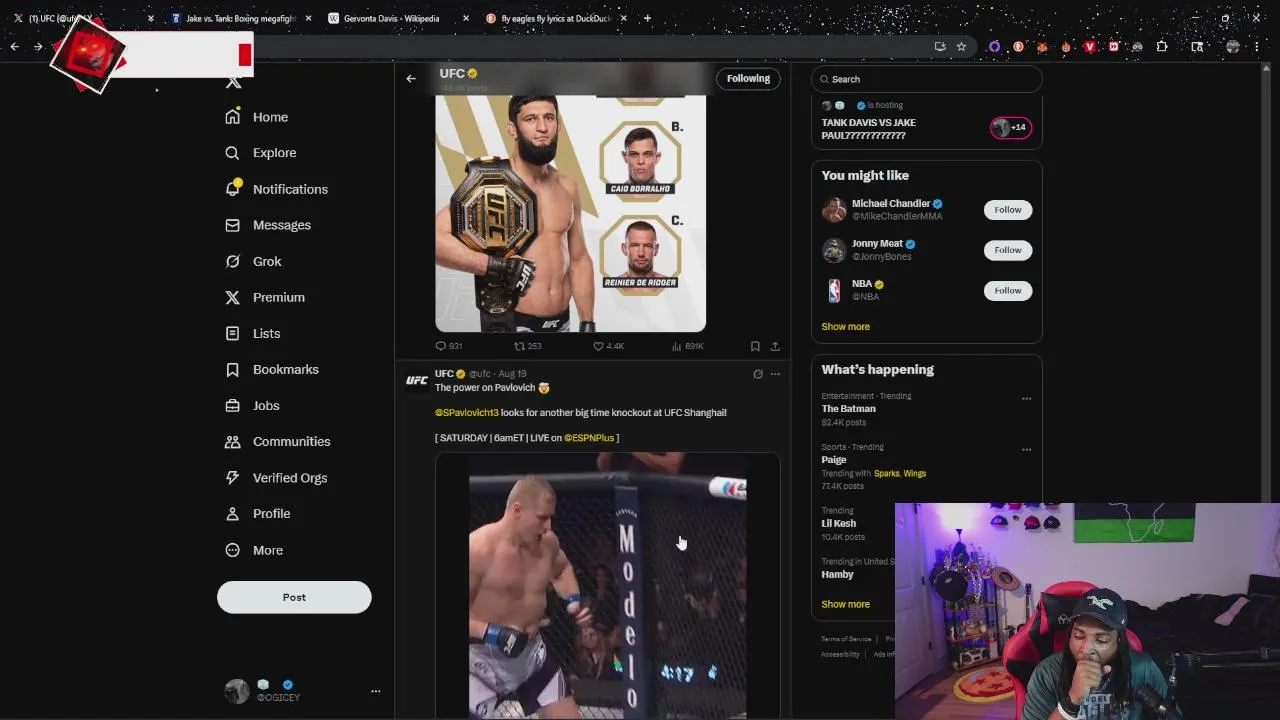
Task: Click +14 listeners avatar on space
Action: tap(1011, 127)
